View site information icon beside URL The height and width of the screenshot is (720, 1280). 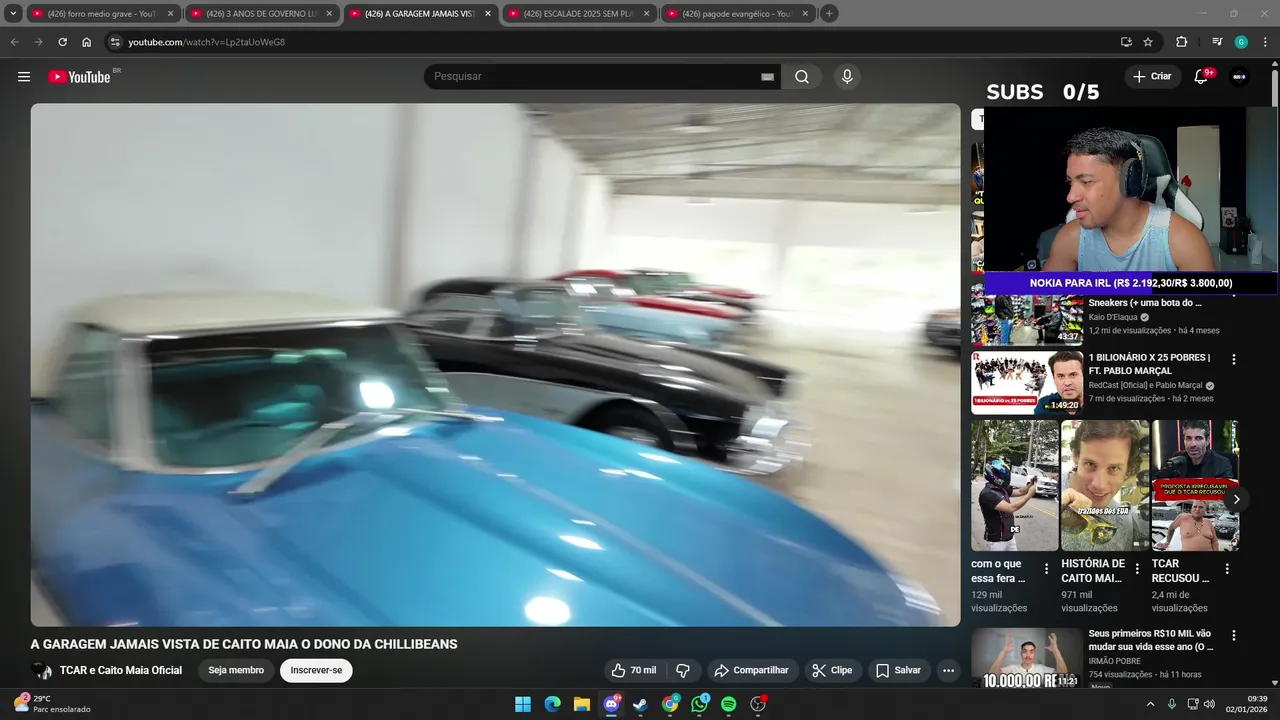pos(115,42)
